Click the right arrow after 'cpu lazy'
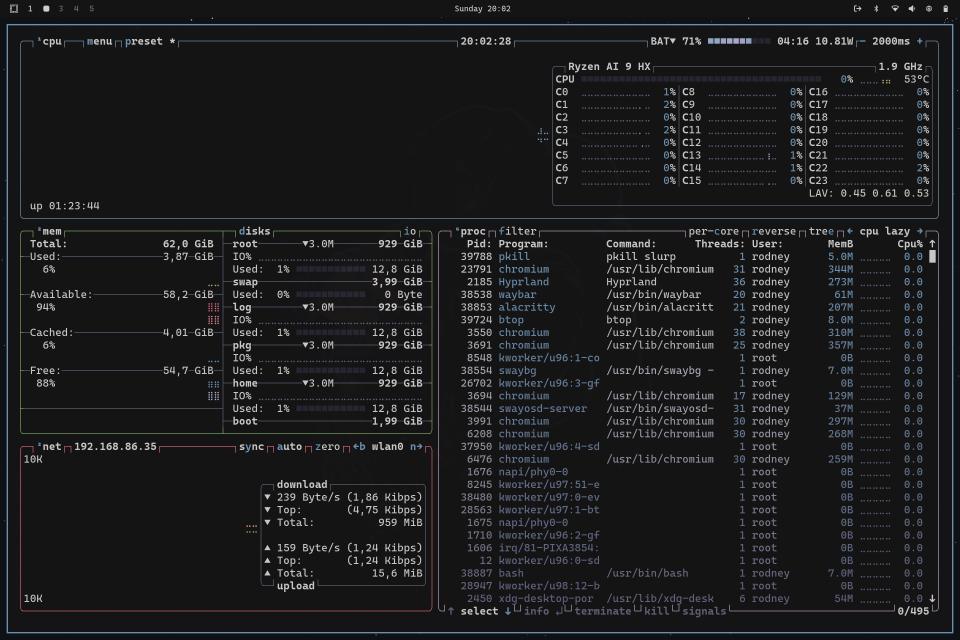The height and width of the screenshot is (640, 960). coord(920,231)
